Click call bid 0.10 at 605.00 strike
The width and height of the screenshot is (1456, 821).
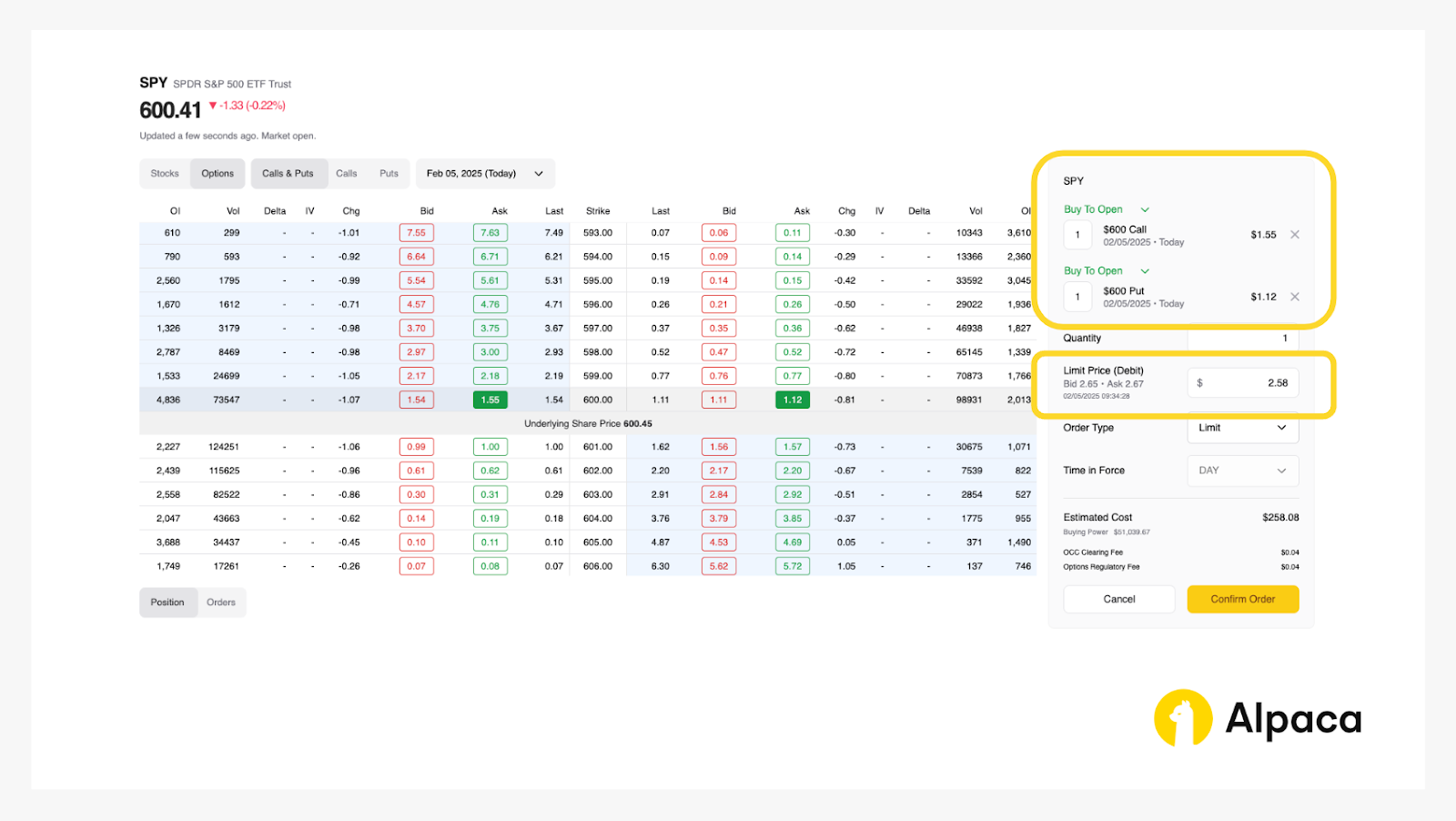417,542
